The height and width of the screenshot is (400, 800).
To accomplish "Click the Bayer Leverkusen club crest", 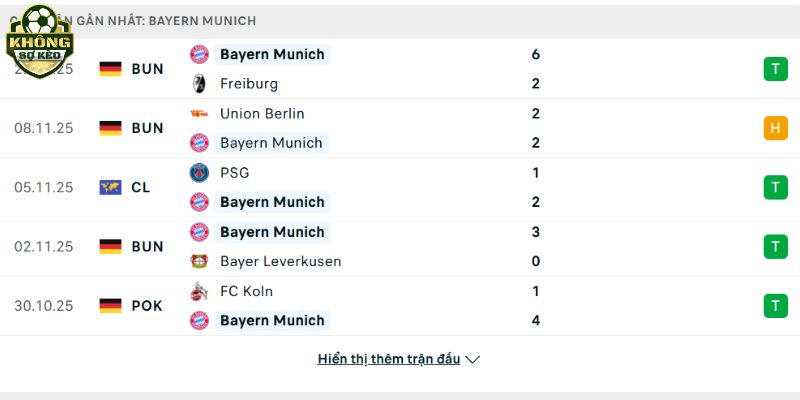I will coord(199,262).
